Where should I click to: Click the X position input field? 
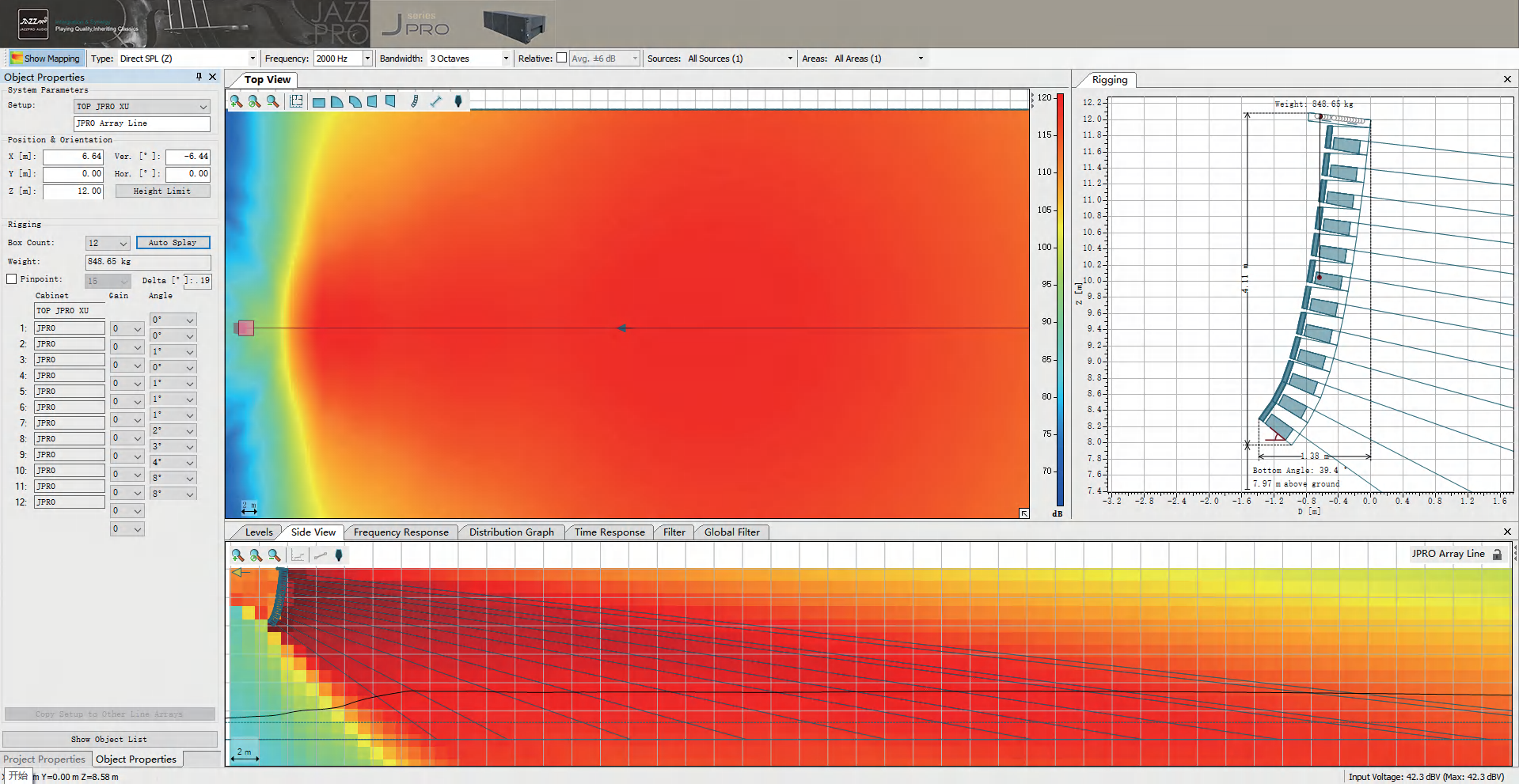tap(73, 157)
